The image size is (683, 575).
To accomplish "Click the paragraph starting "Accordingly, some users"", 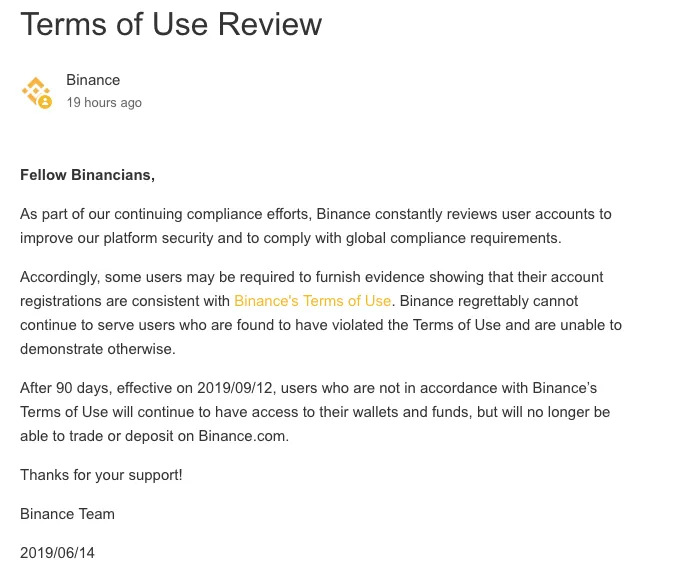I will [320, 312].
